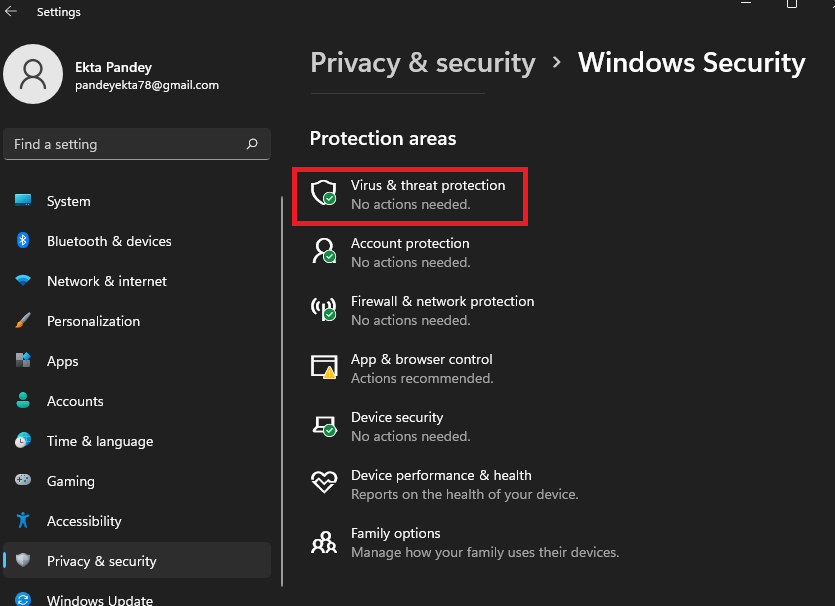Open the Ekta Pandey account profile
This screenshot has width=835, height=606.
click(x=112, y=76)
